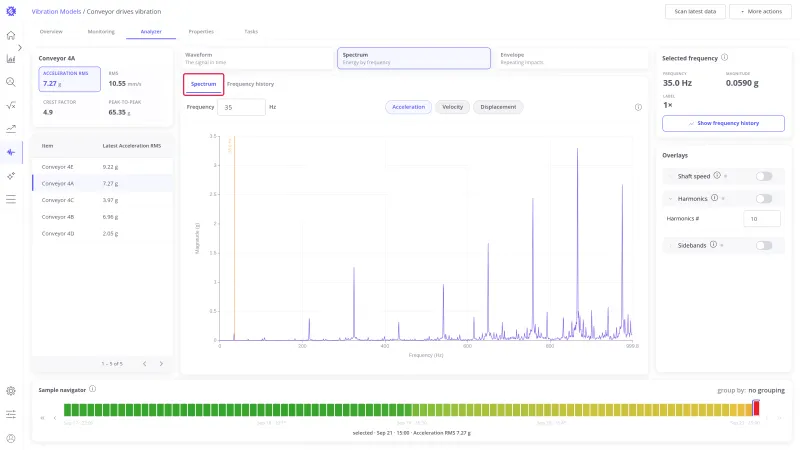Open the user profile sidebar icon
Screen dimensions: 800x450
pyautogui.click(x=11, y=438)
